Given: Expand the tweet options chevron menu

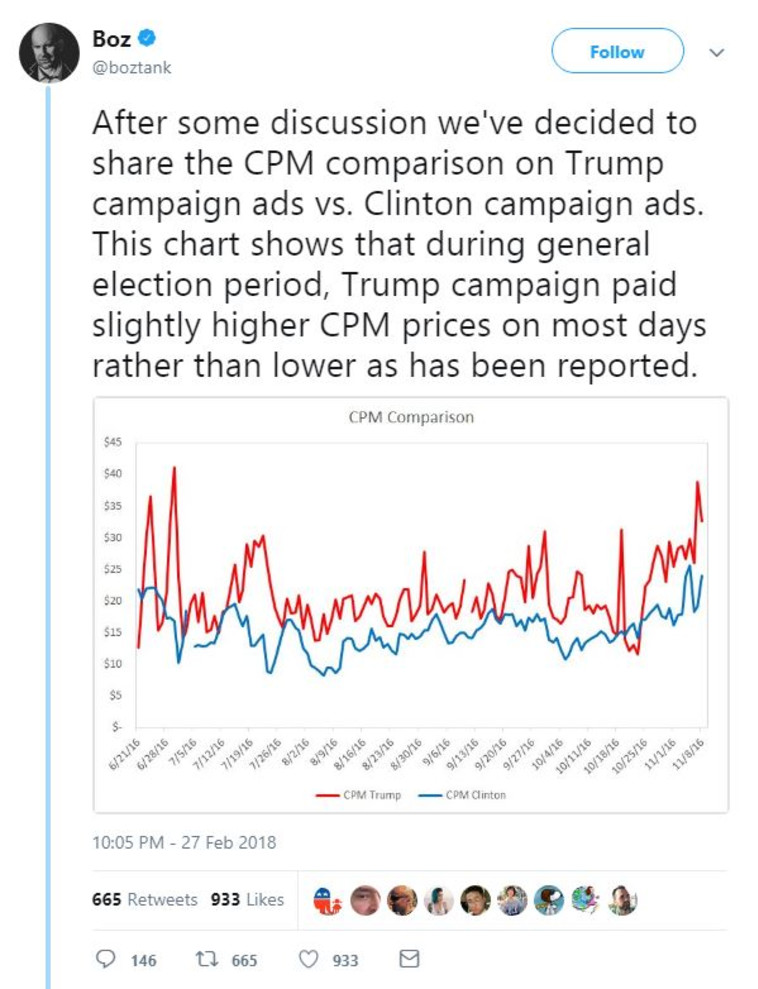Looking at the screenshot, I should point(716,52).
